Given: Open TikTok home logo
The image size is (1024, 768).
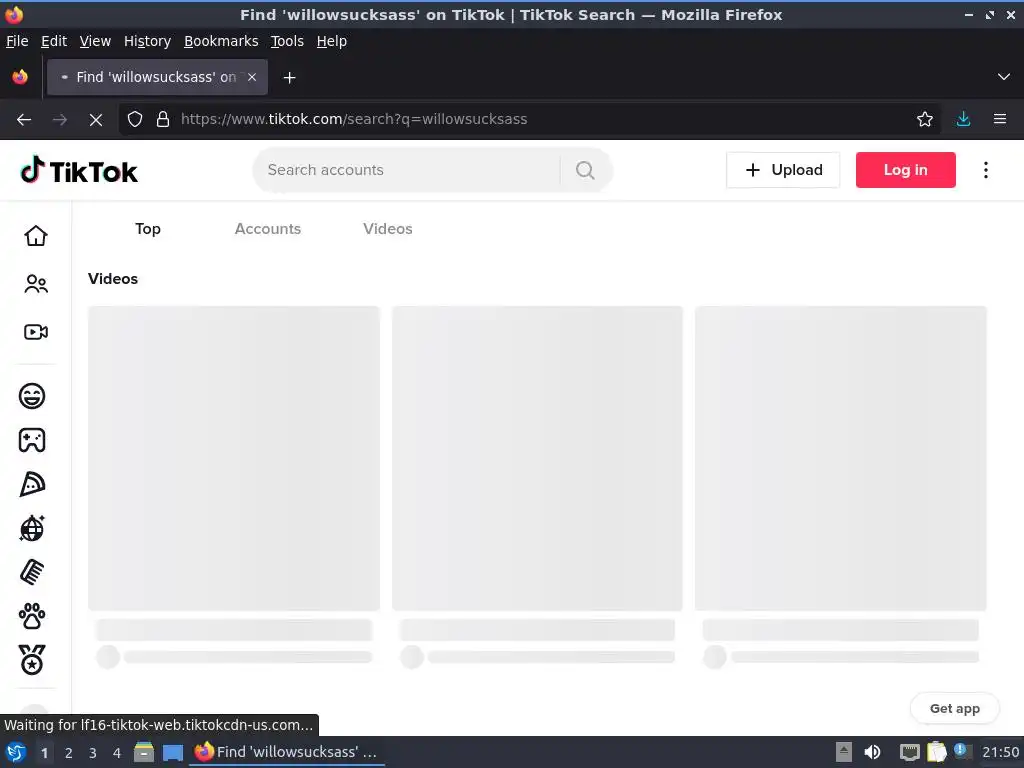Looking at the screenshot, I should tap(78, 170).
